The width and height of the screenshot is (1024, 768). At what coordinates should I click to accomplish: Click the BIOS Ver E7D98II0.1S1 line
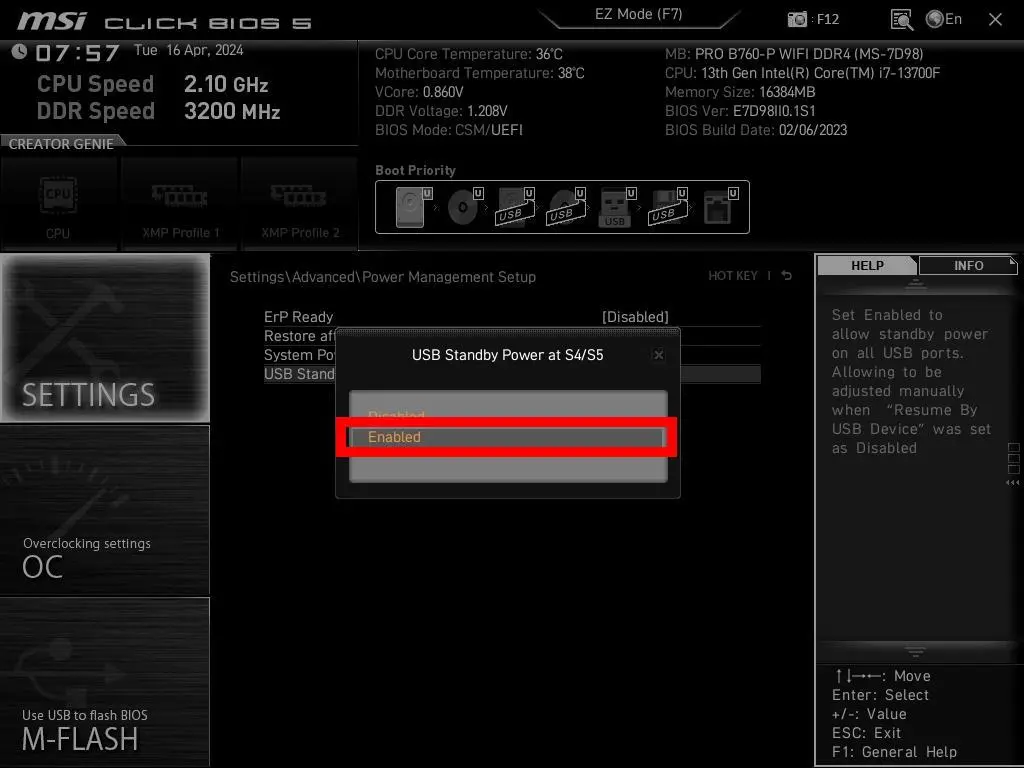coord(740,111)
